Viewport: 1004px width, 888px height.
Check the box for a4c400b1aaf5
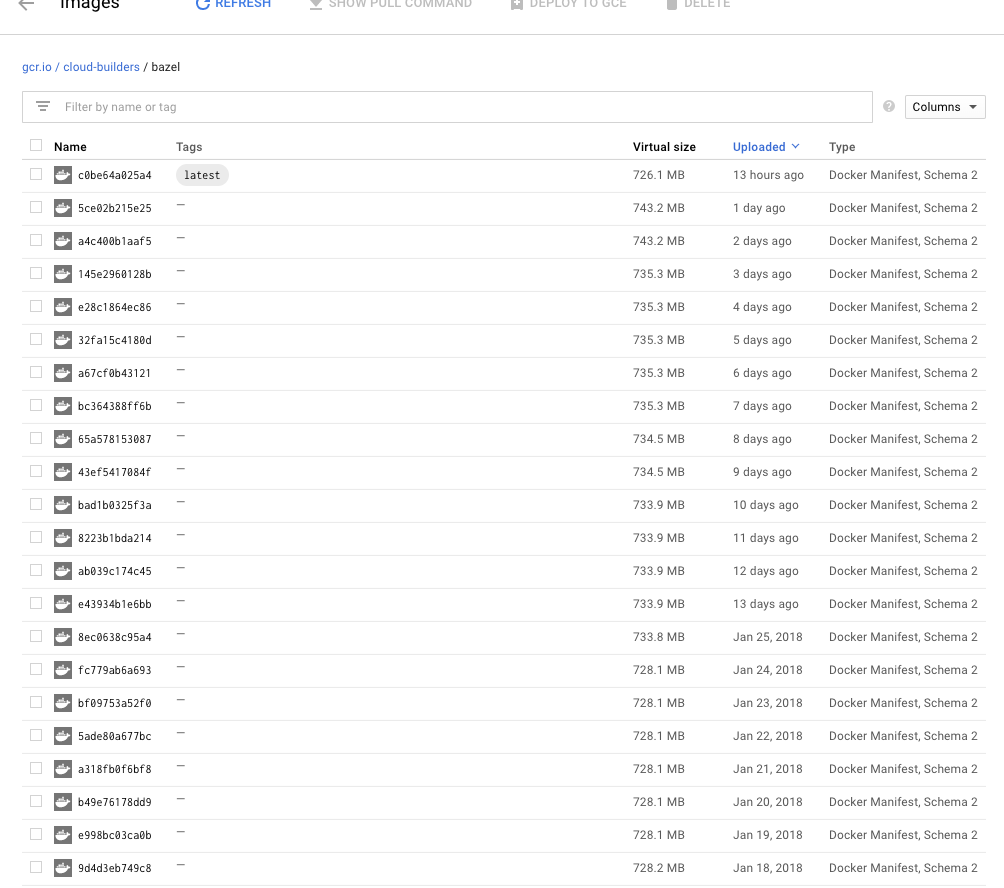tap(36, 240)
